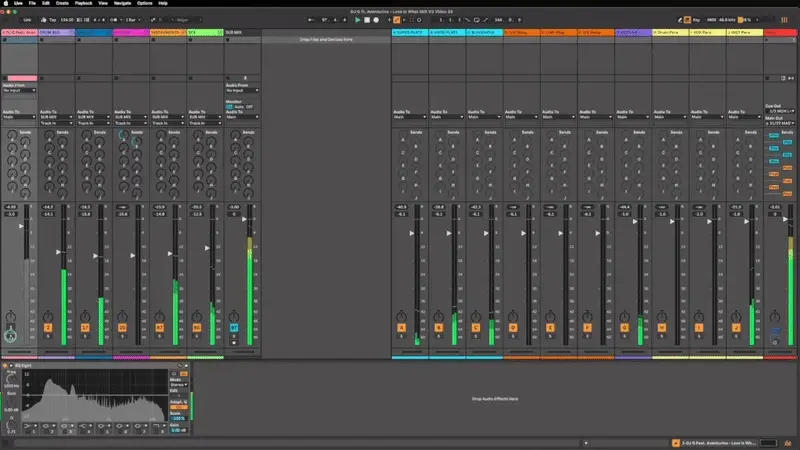Open first track's Audio From No Input dropdown
This screenshot has height=450, width=800.
[x=19, y=90]
